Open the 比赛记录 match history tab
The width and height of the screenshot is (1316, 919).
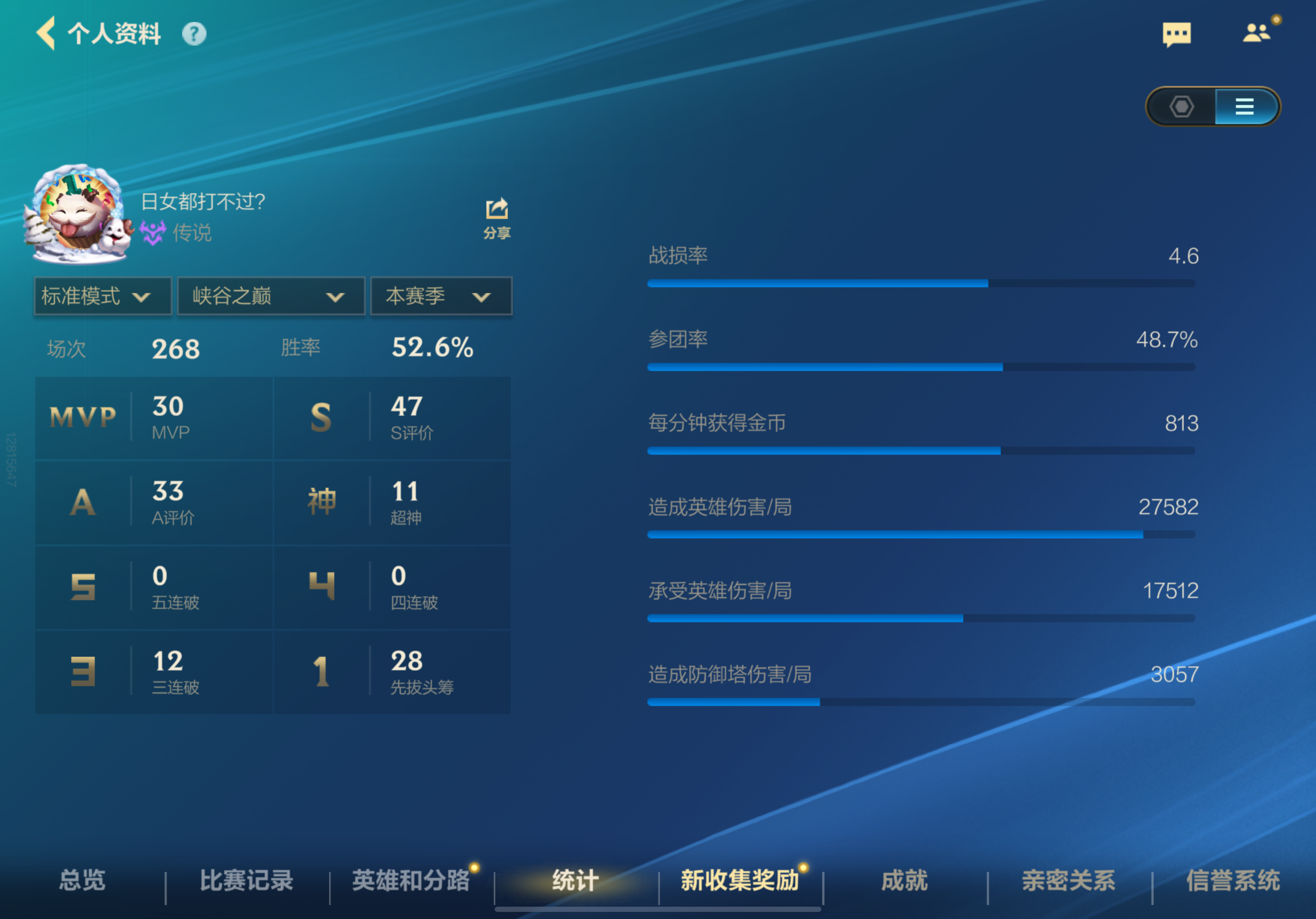pyautogui.click(x=247, y=881)
